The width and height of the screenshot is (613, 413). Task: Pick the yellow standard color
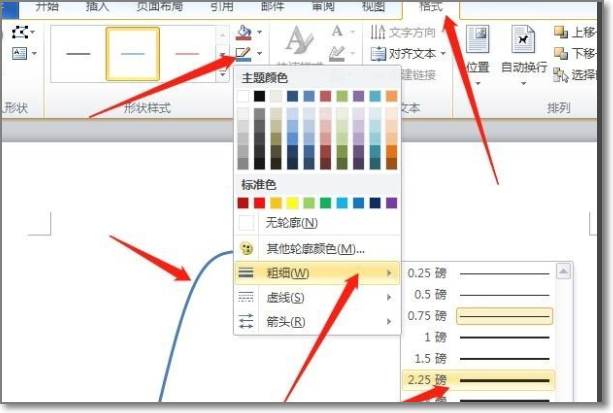(292, 203)
